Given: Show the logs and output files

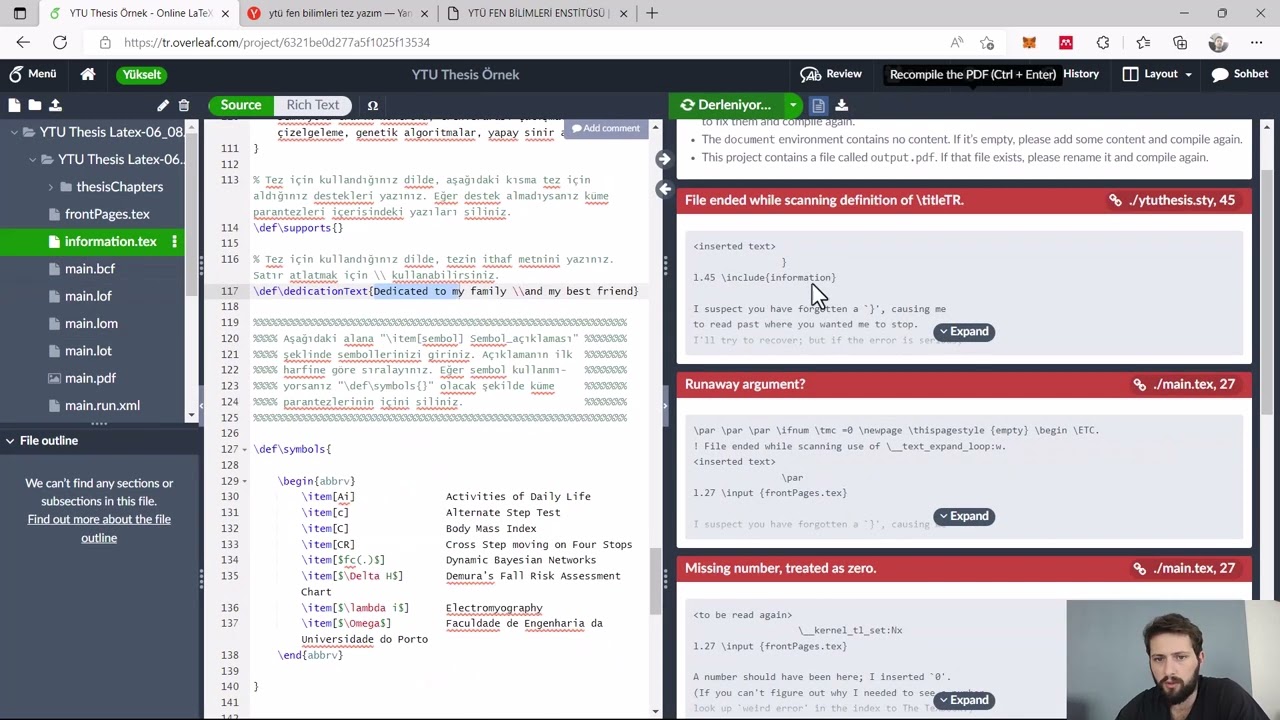Looking at the screenshot, I should [x=818, y=105].
